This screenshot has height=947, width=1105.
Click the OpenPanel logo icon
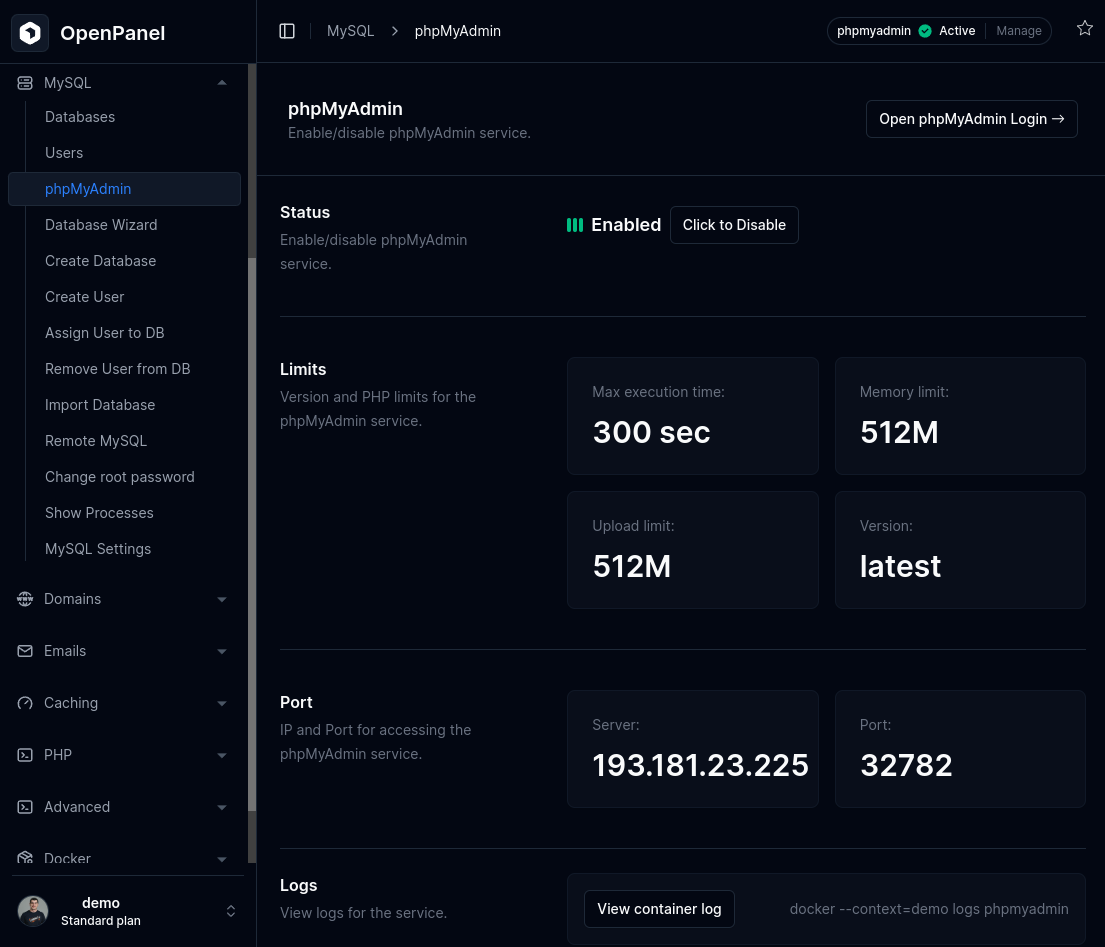coord(30,33)
